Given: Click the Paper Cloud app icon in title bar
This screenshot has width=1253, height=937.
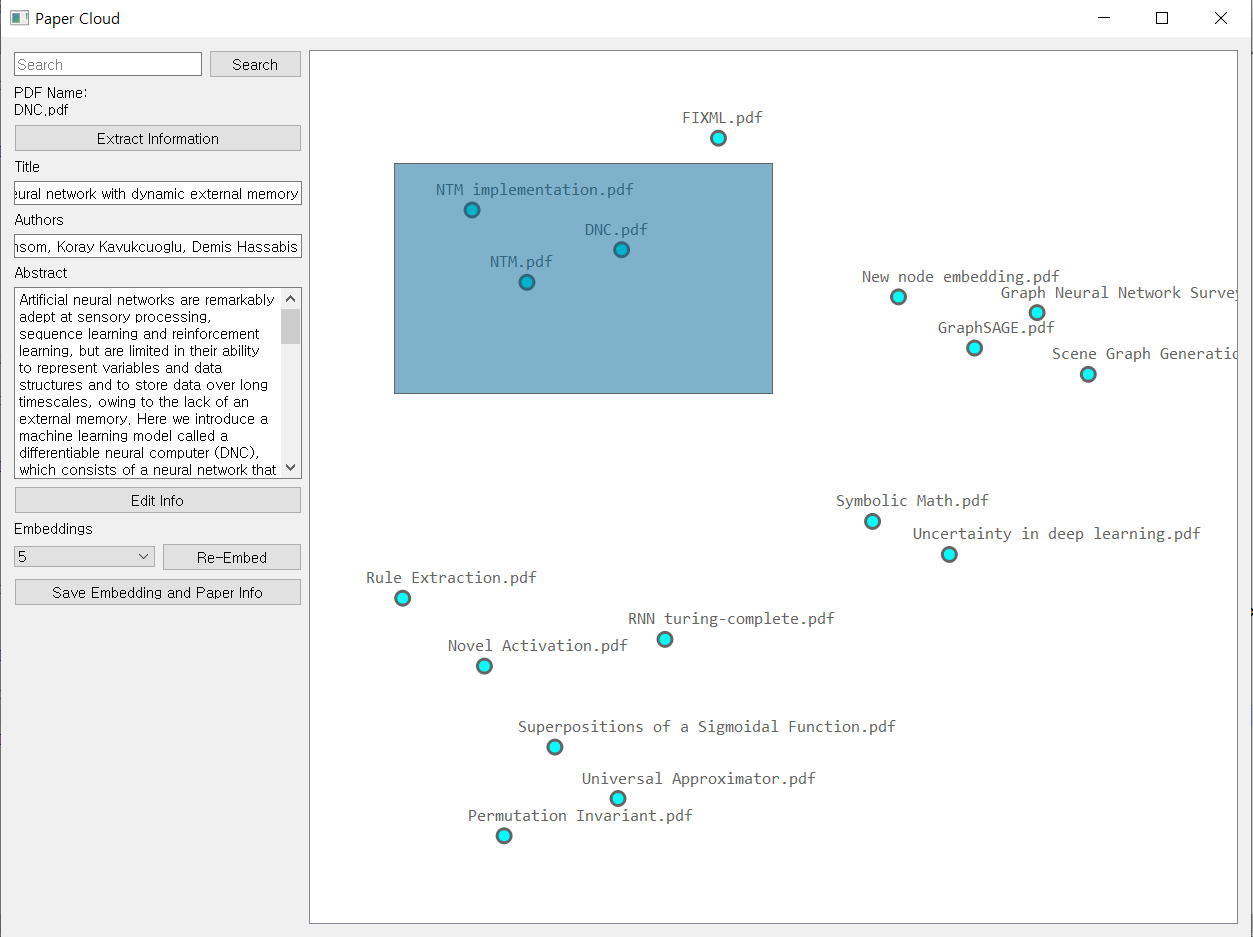Looking at the screenshot, I should [19, 18].
